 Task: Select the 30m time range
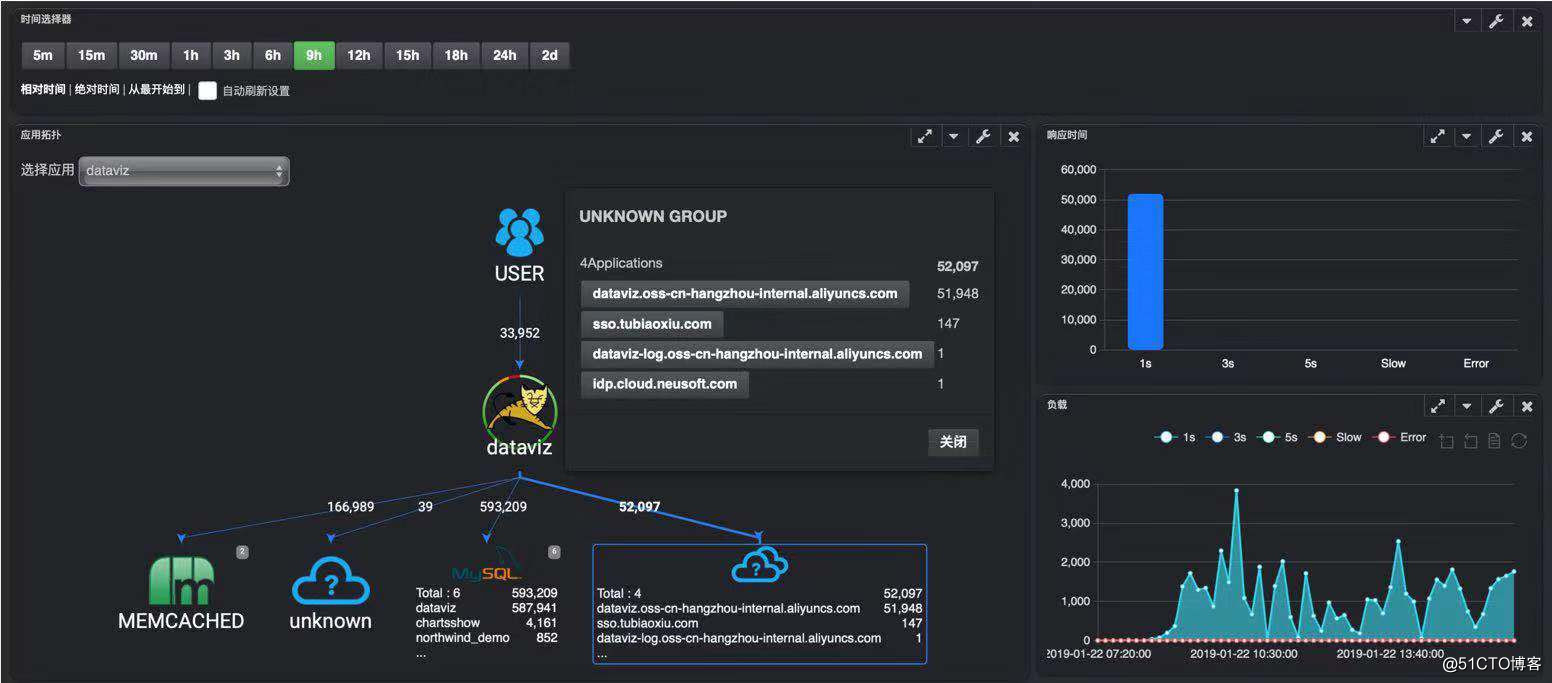point(144,56)
